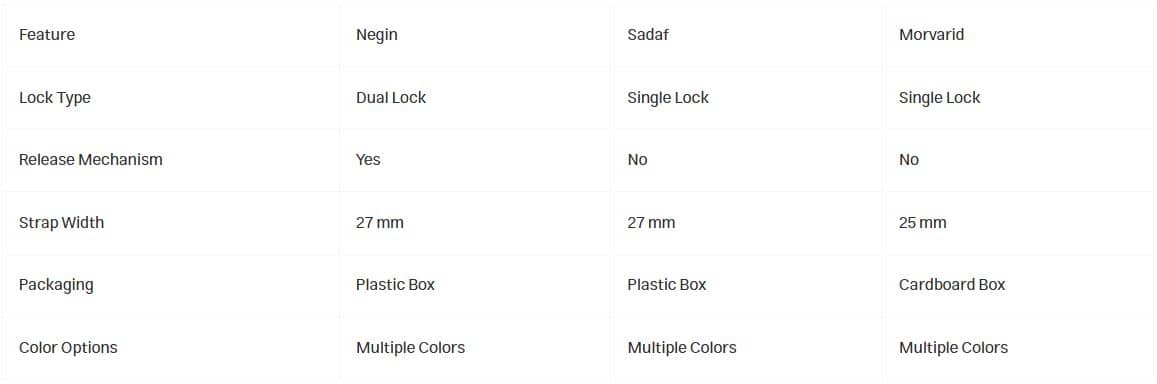The image size is (1157, 384).
Task: Click Multiple Colors in Negin column
Action: pos(410,347)
